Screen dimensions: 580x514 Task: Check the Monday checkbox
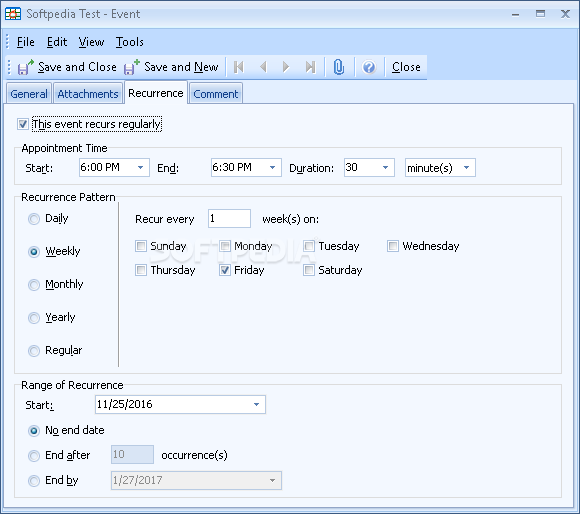click(225, 246)
